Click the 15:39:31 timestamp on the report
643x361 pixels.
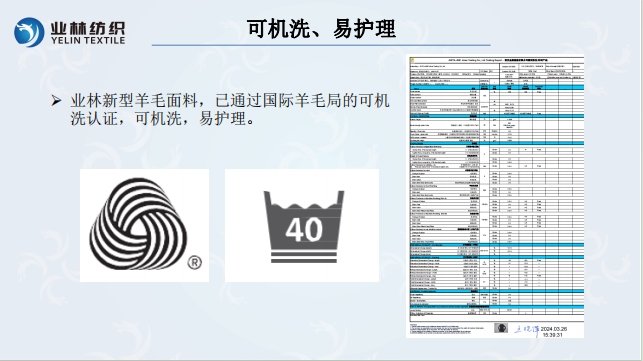click(x=553, y=335)
